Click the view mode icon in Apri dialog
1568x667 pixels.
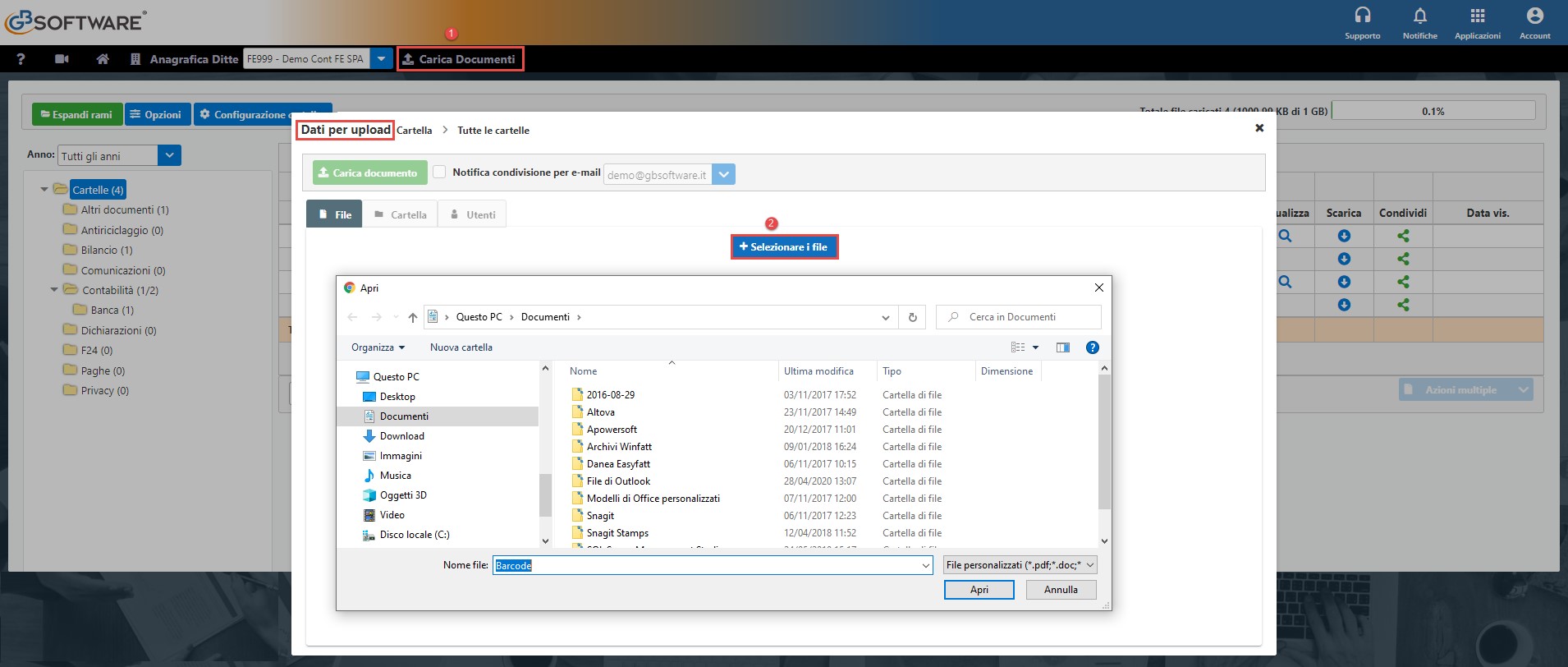tap(1018, 347)
